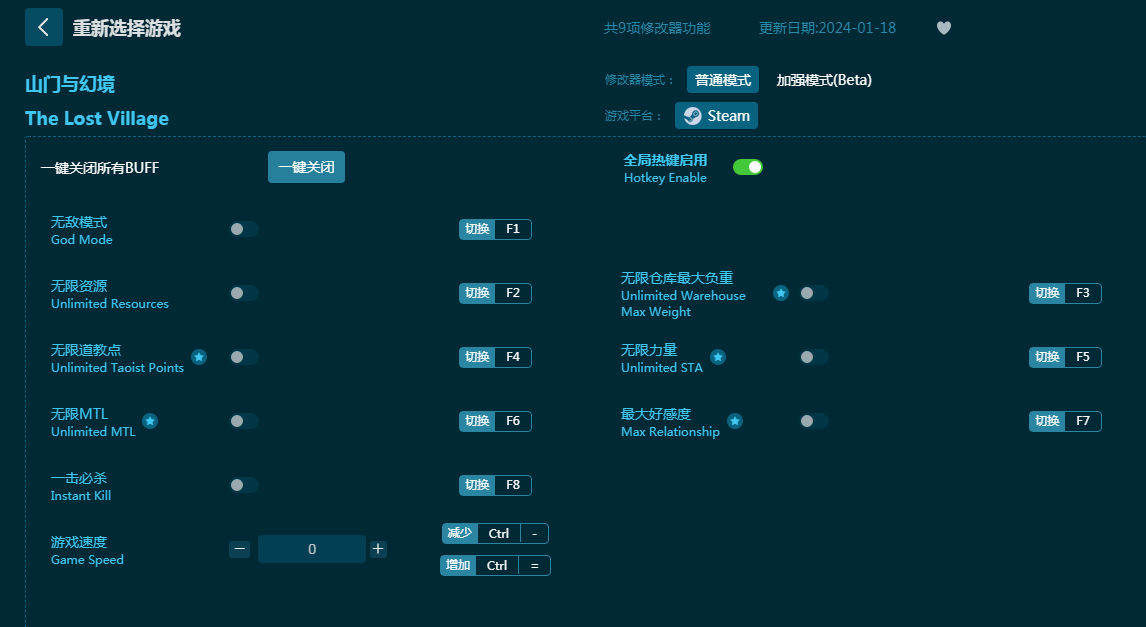The width and height of the screenshot is (1146, 627).
Task: Click star icon beside Unlimited STA
Action: pyautogui.click(x=718, y=357)
